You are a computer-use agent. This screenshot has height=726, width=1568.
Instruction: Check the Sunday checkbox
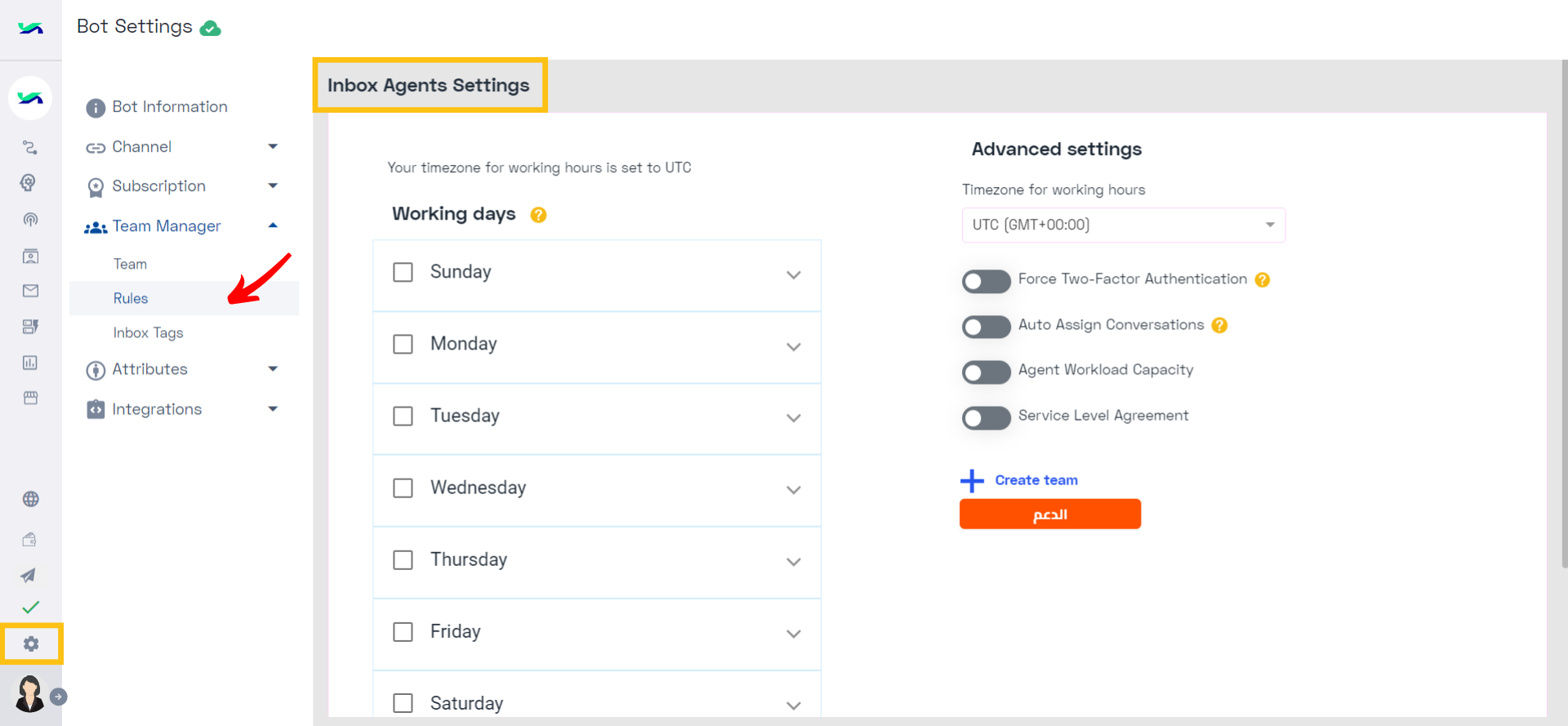click(x=403, y=272)
